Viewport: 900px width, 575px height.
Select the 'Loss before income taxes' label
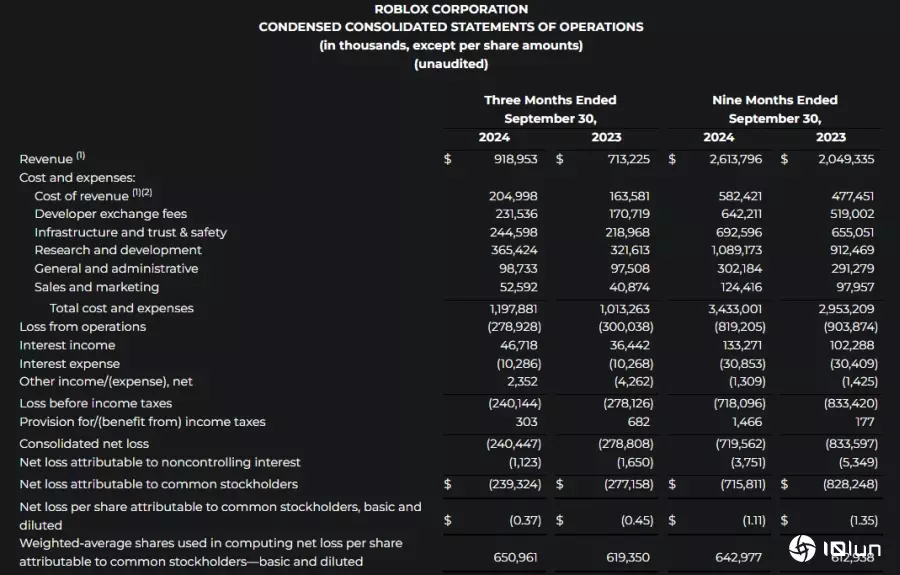pos(96,403)
